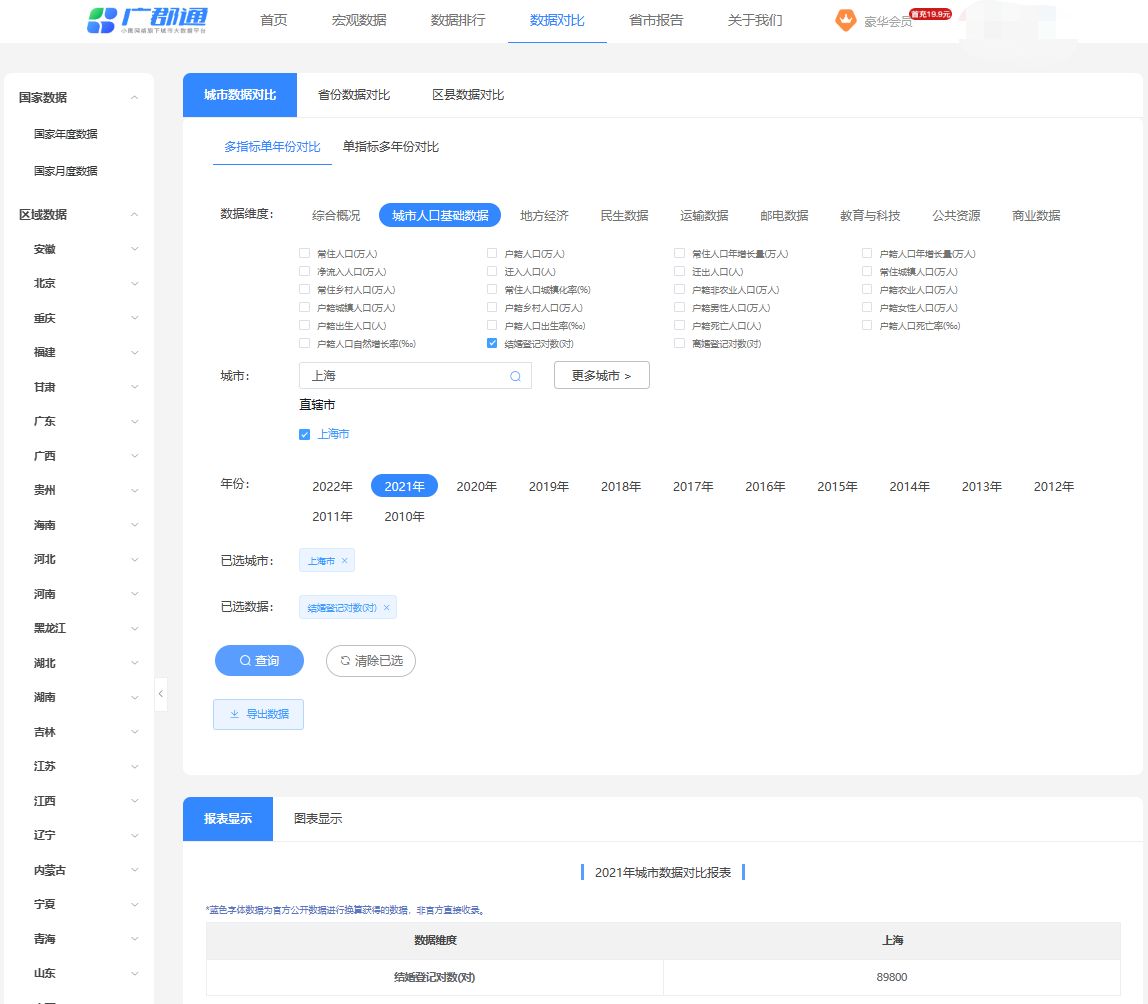Collapse the 国家数据 section
Screen dimensions: 1148x1004
(134, 97)
